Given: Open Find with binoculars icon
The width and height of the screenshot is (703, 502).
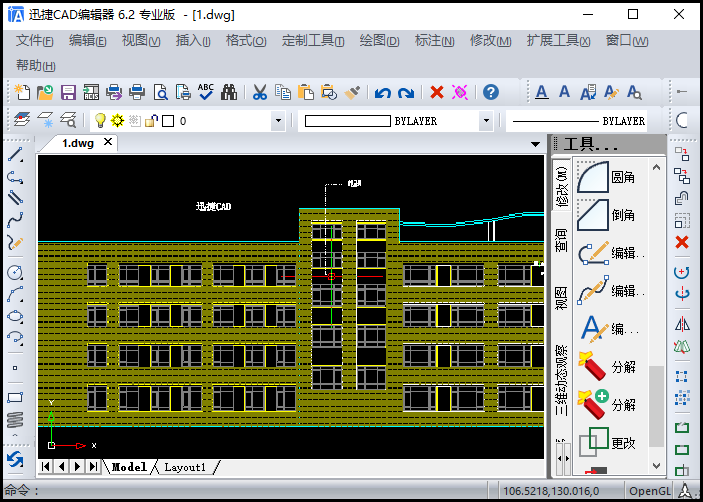Looking at the screenshot, I should pos(229,92).
